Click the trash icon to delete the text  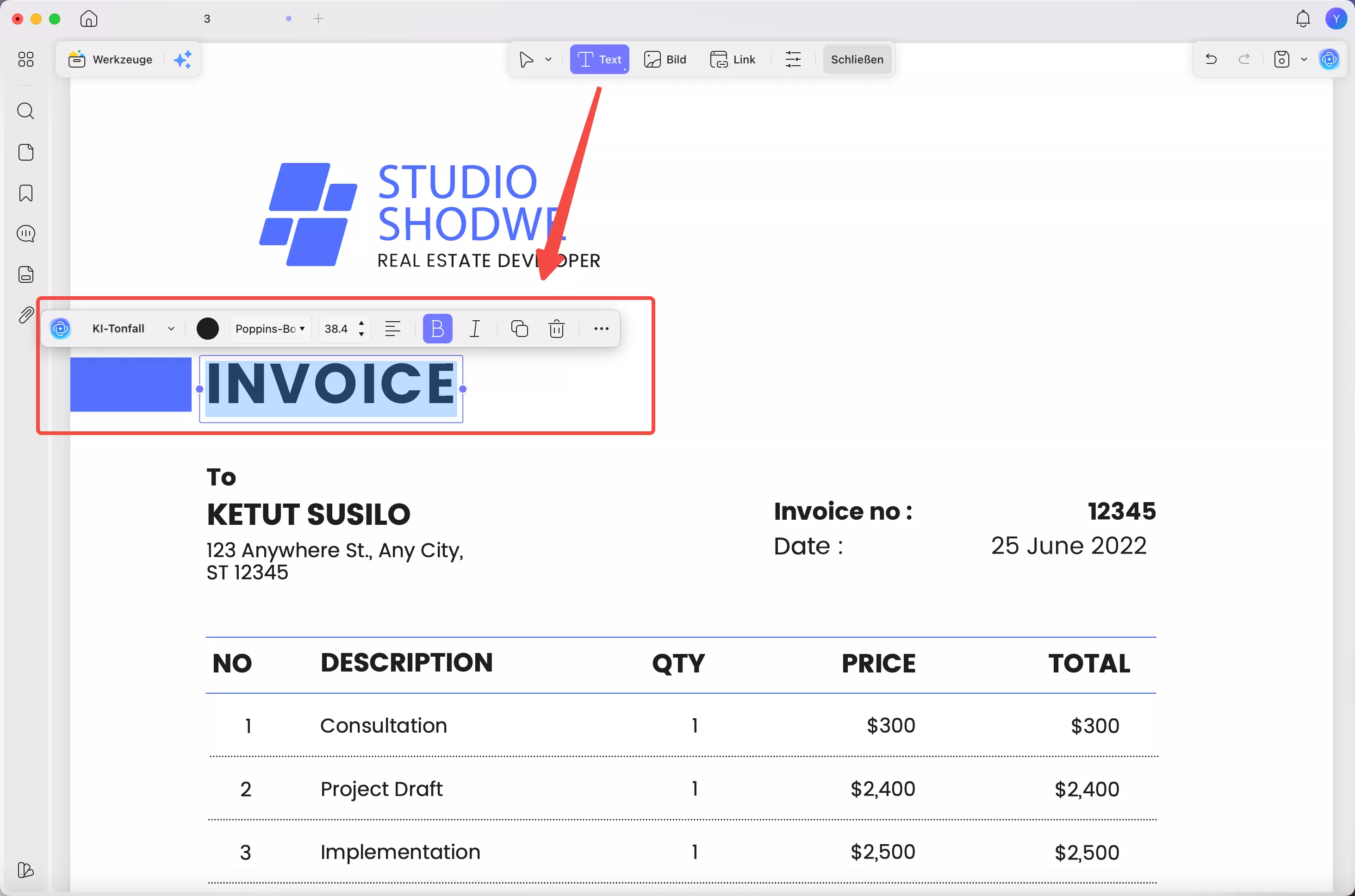click(x=556, y=329)
